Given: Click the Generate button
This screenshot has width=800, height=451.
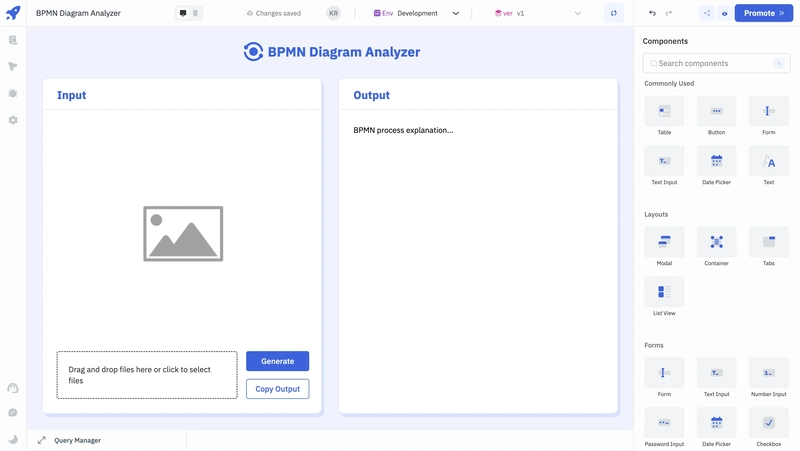Looking at the screenshot, I should click(278, 361).
